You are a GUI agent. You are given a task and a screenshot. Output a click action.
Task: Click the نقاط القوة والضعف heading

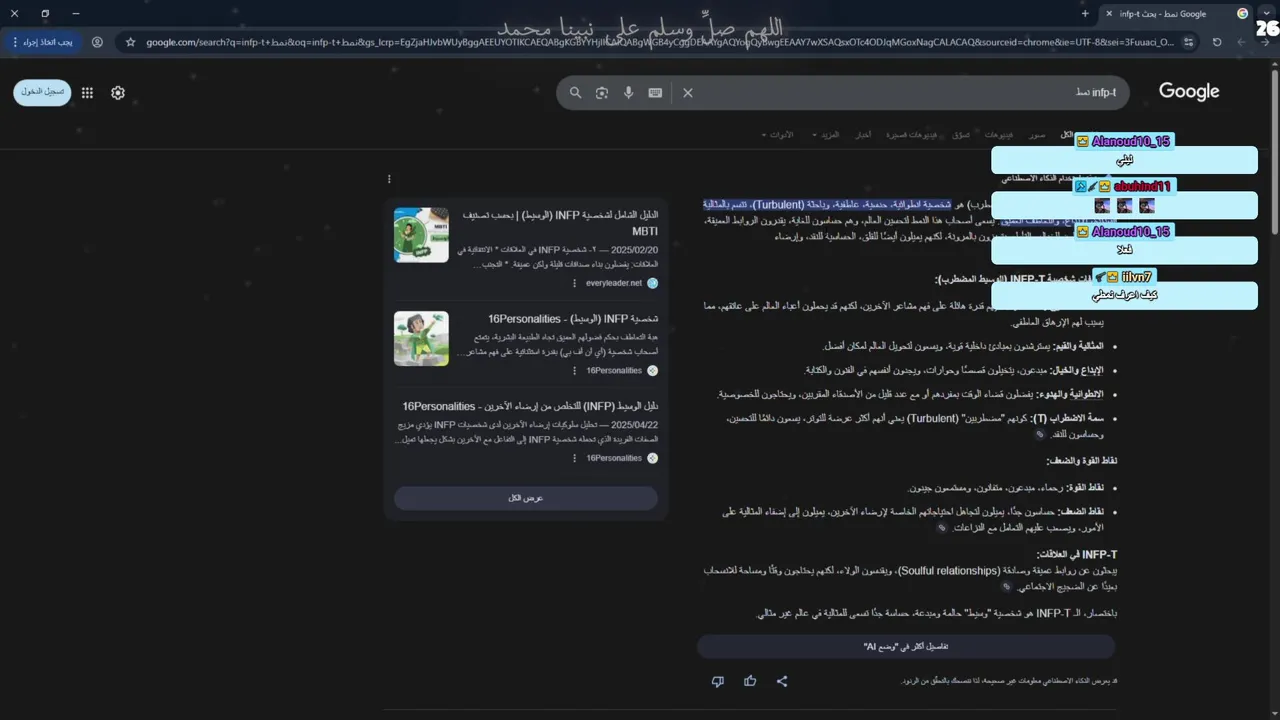click(1082, 461)
